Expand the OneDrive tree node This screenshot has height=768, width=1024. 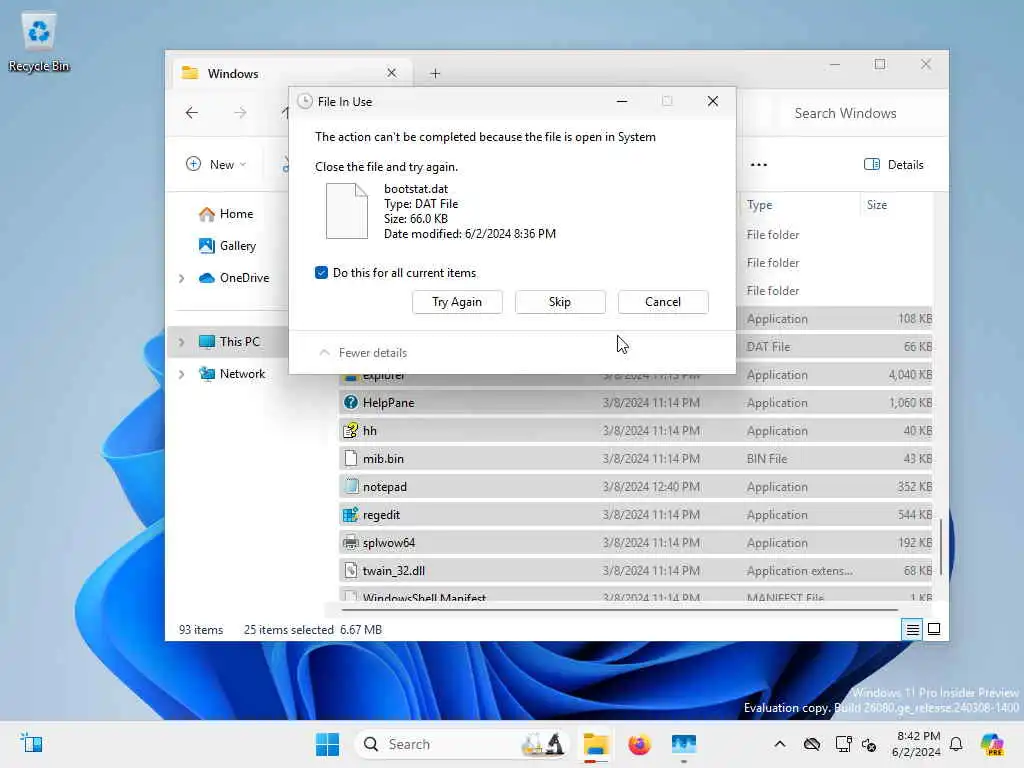182,278
